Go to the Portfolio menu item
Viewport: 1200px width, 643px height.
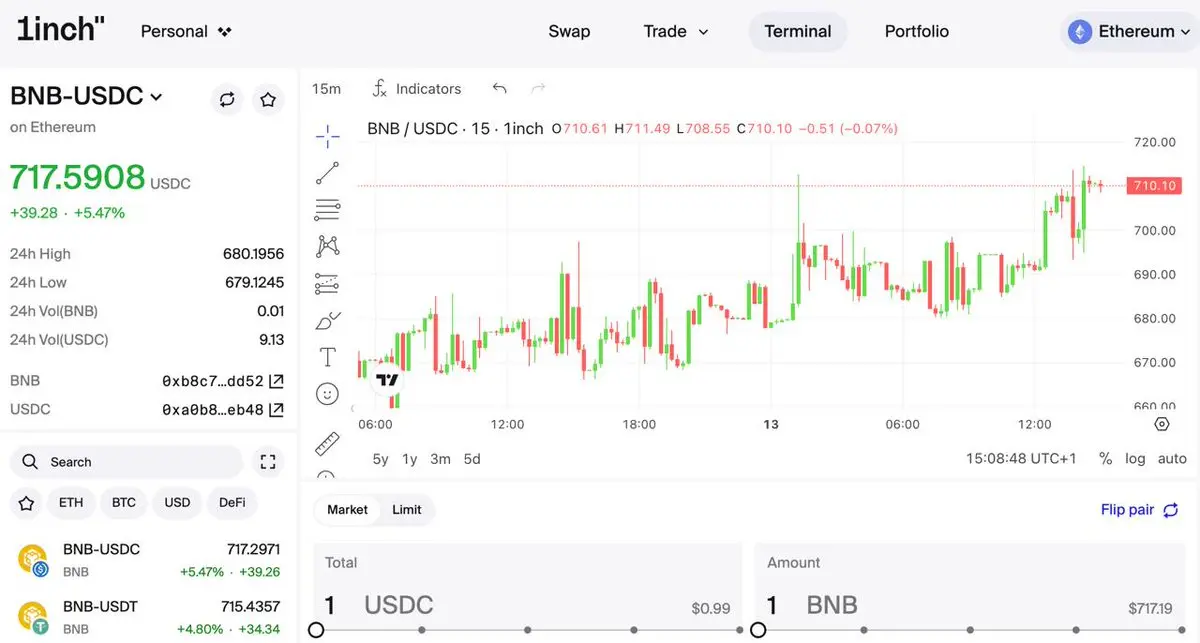click(x=917, y=31)
